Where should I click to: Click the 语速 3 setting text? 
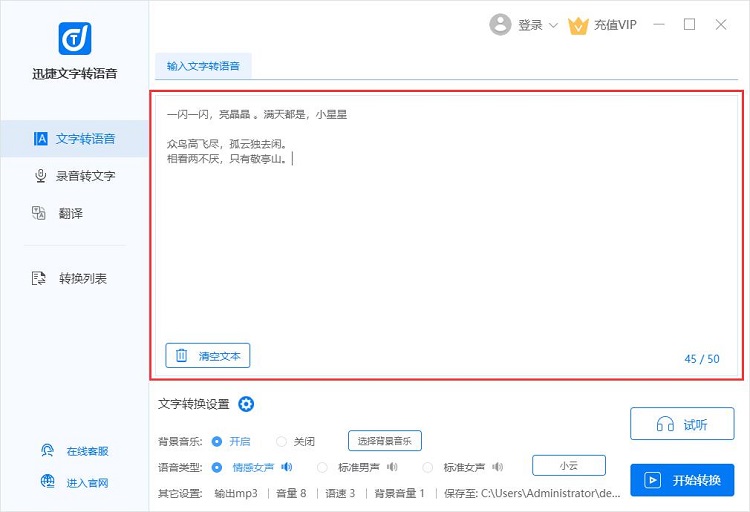click(340, 493)
